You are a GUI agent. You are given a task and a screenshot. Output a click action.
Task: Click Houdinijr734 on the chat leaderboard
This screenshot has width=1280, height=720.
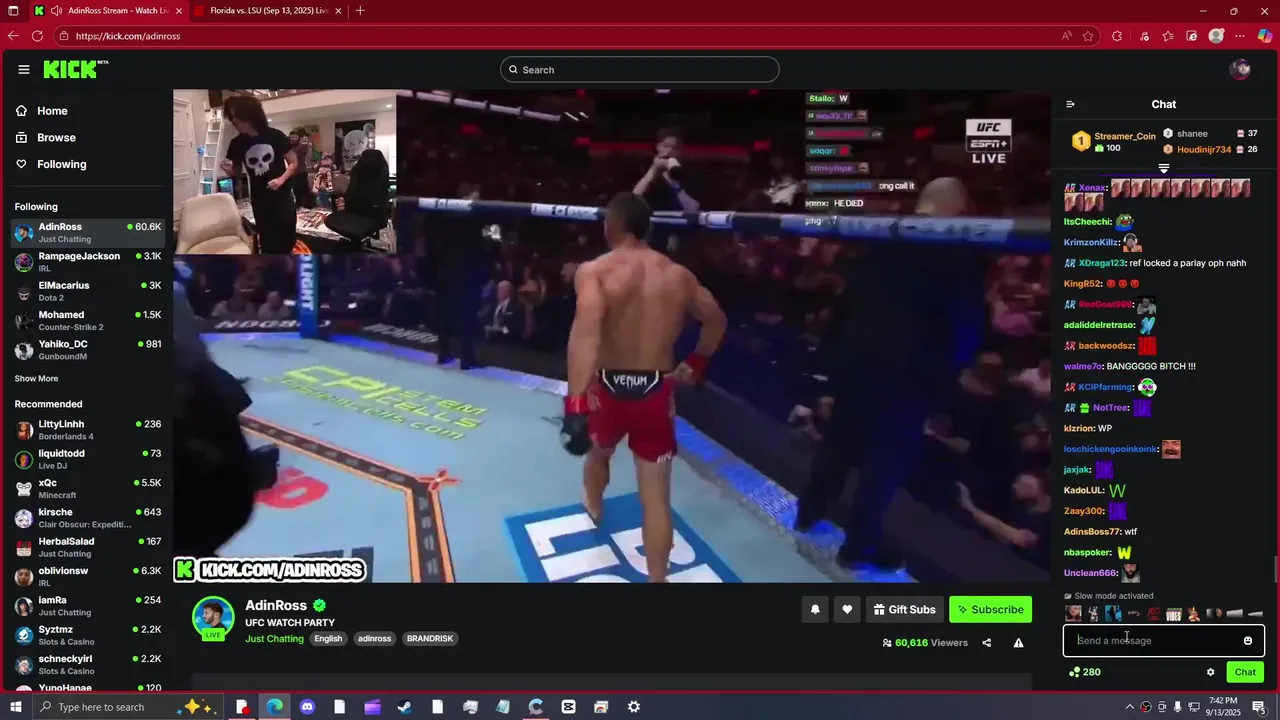click(x=1204, y=149)
